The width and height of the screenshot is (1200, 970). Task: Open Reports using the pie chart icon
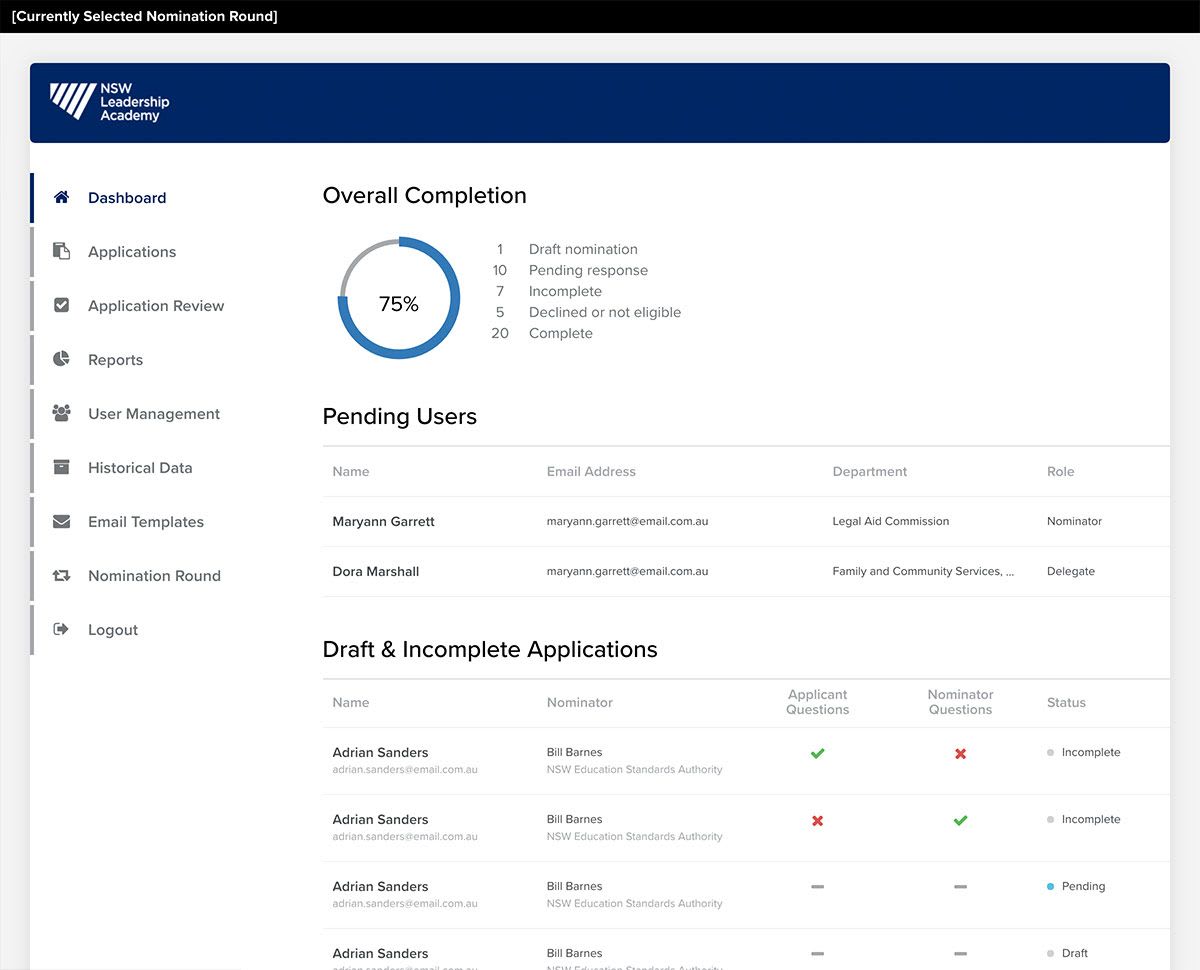tap(62, 359)
